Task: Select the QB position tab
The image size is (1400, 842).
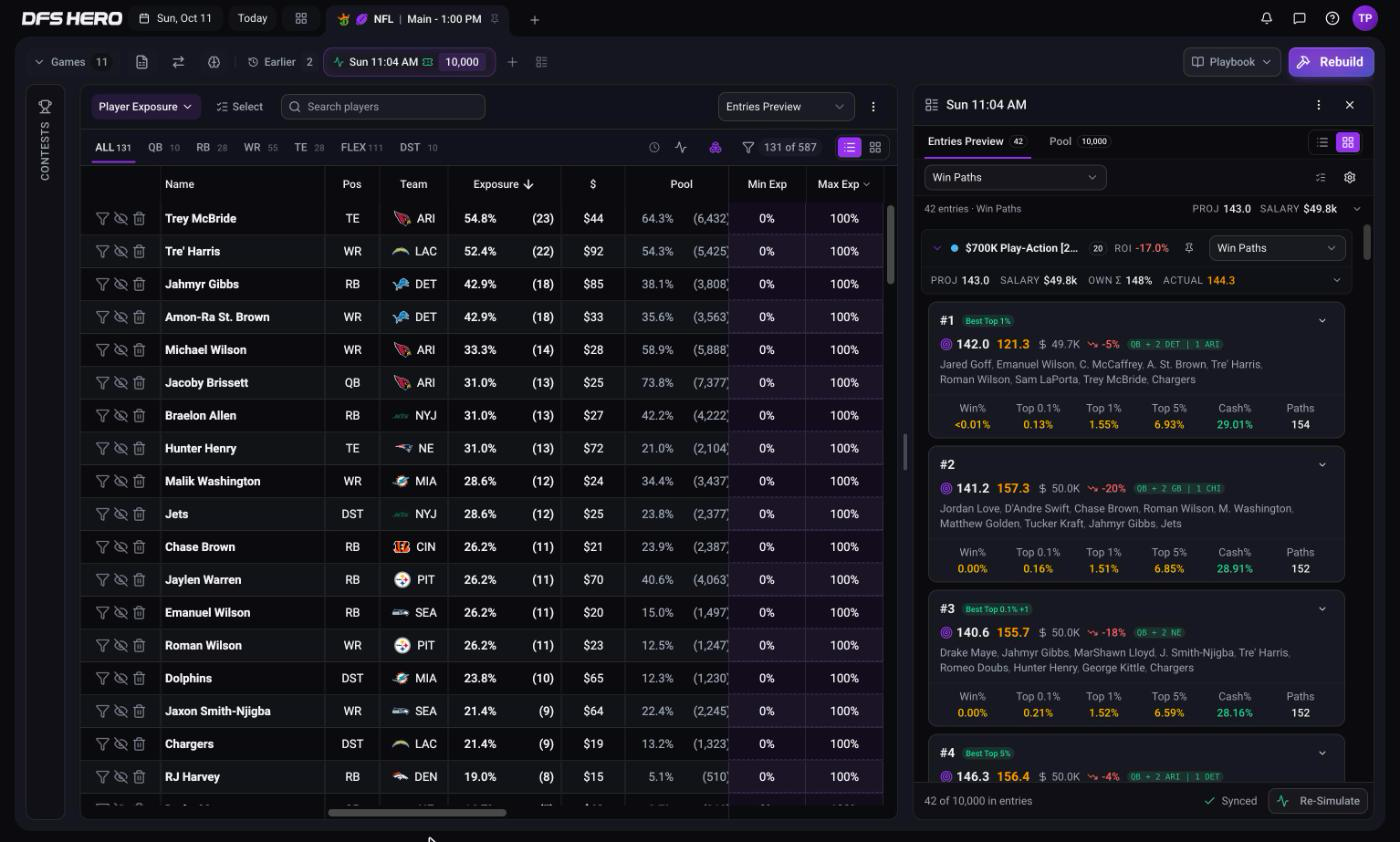Action: (163, 147)
